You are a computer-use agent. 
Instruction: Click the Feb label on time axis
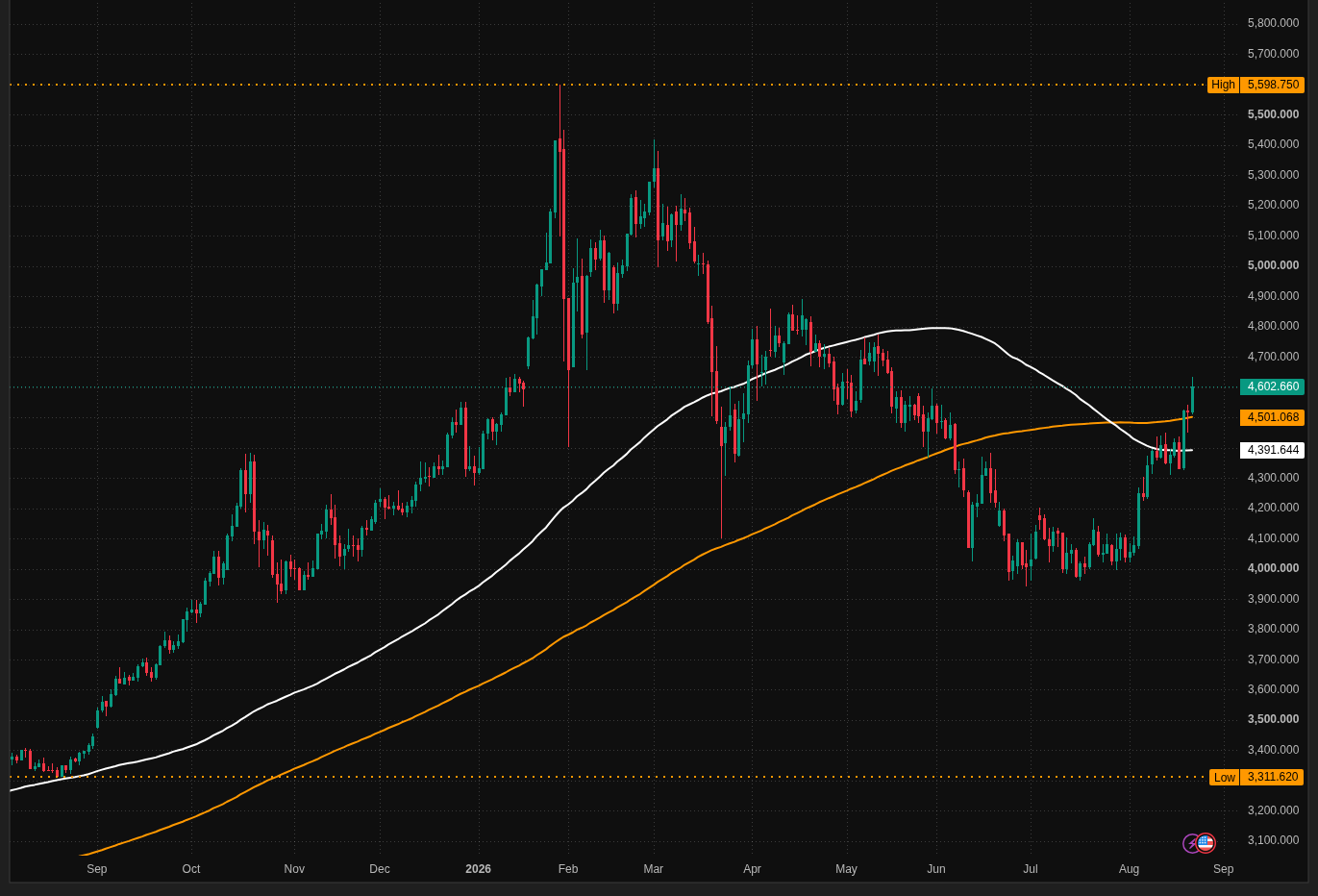point(568,869)
